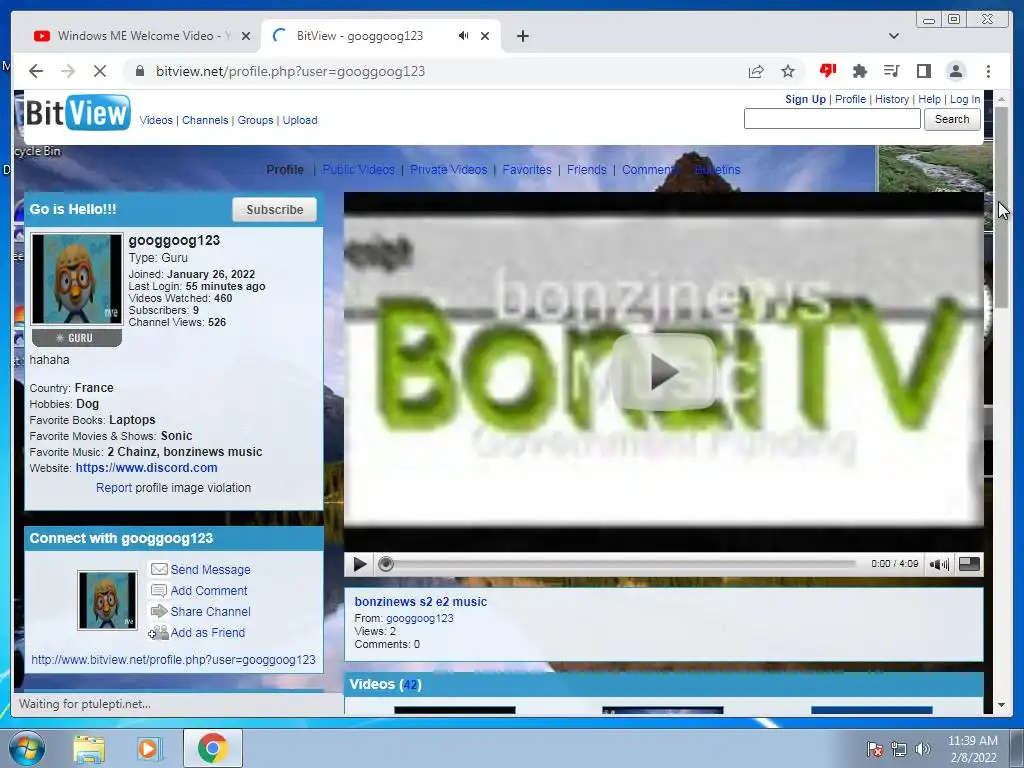1024x768 pixels.
Task: Open the Windows Start menu orb
Action: 26,748
